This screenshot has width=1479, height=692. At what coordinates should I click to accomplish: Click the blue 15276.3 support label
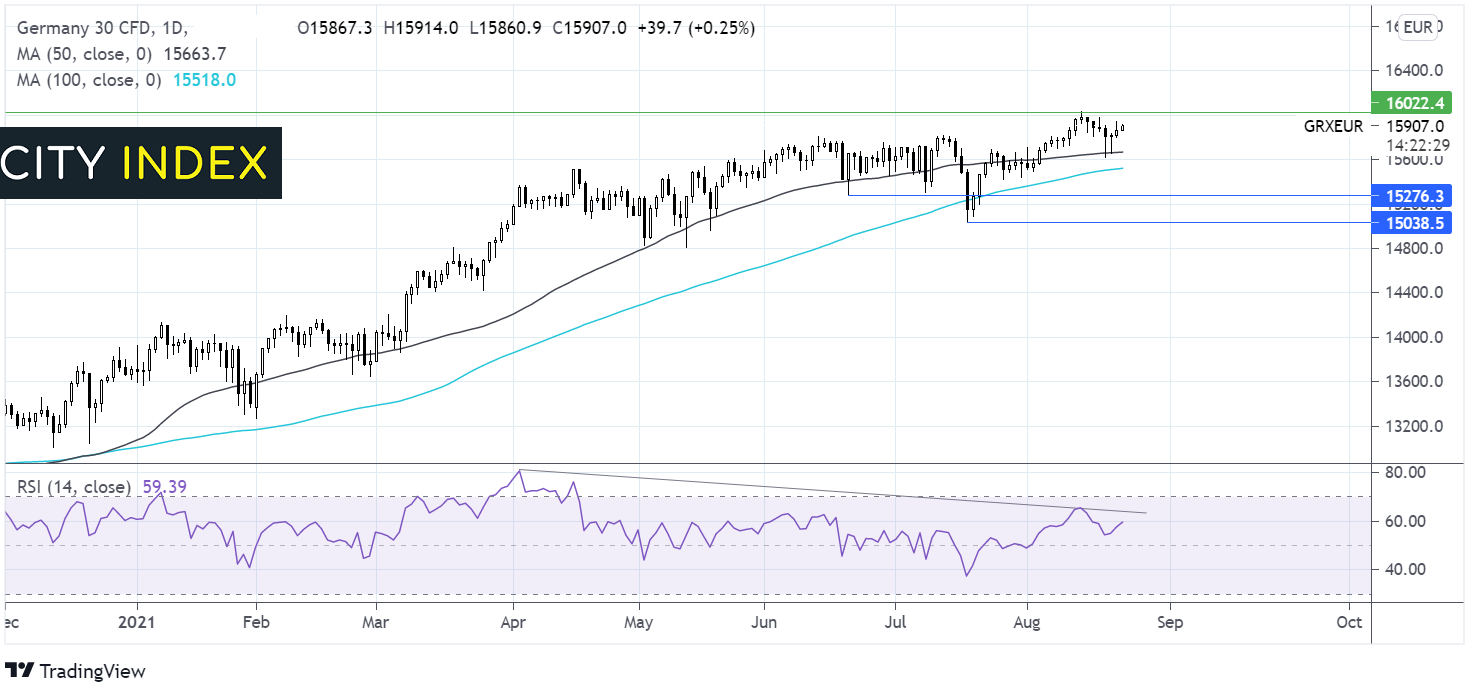pos(1413,196)
